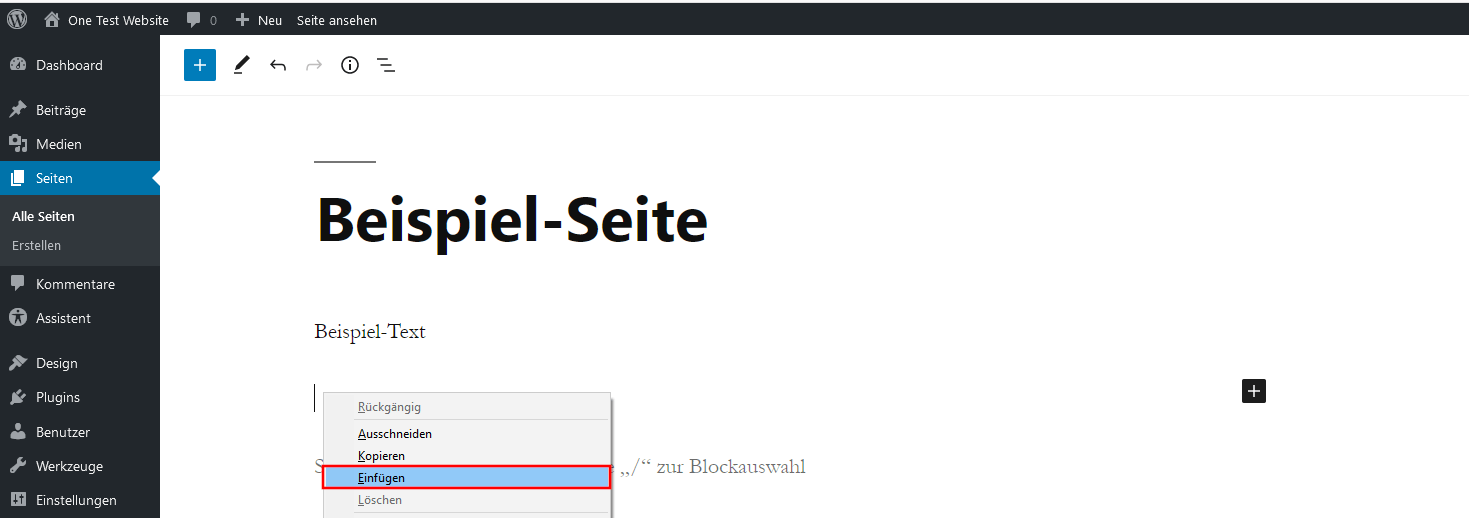Image resolution: width=1469 pixels, height=518 pixels.
Task: Pick Ausschneiden from the context menu
Action: click(395, 434)
